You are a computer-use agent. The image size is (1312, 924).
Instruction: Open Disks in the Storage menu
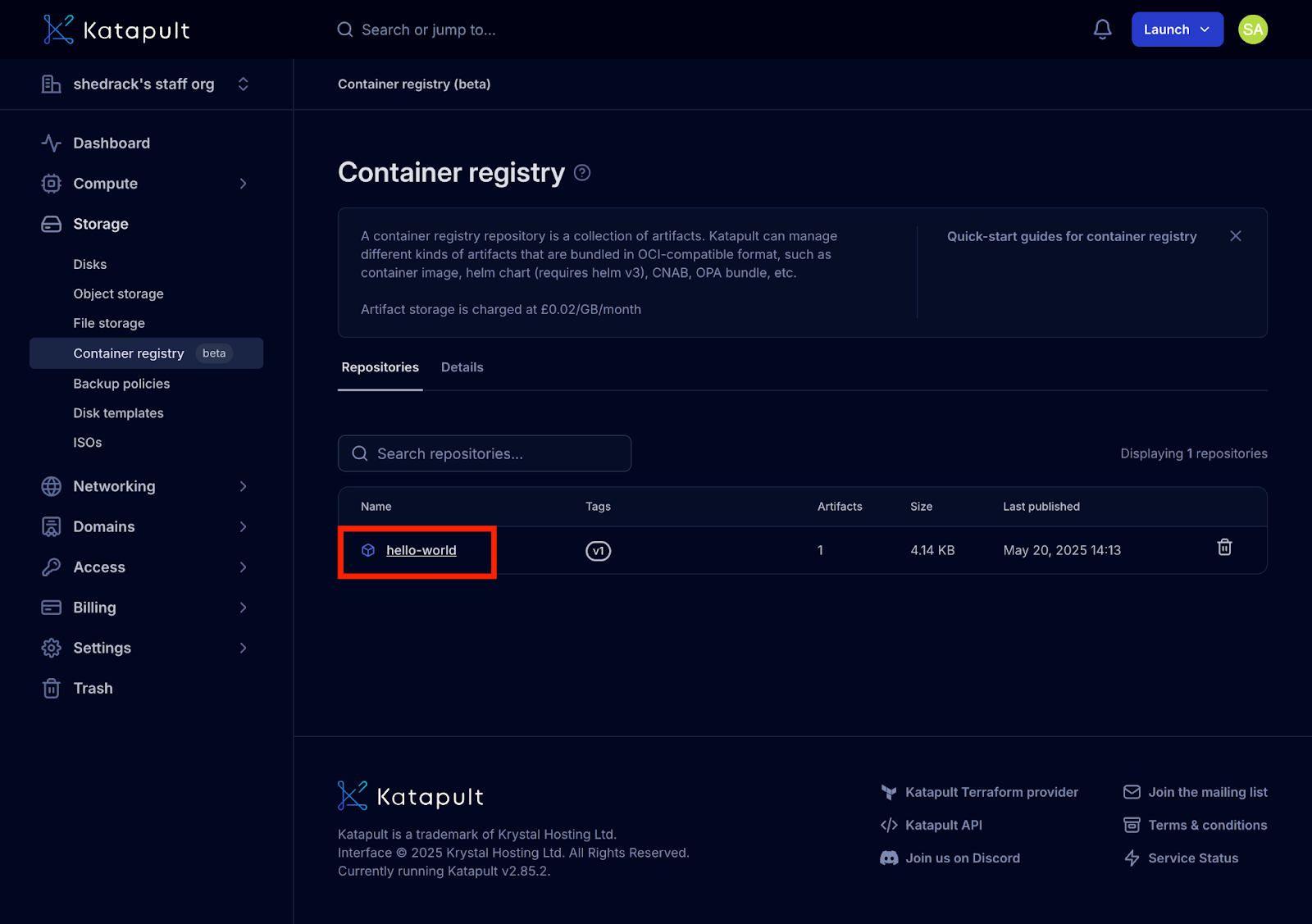(90, 264)
